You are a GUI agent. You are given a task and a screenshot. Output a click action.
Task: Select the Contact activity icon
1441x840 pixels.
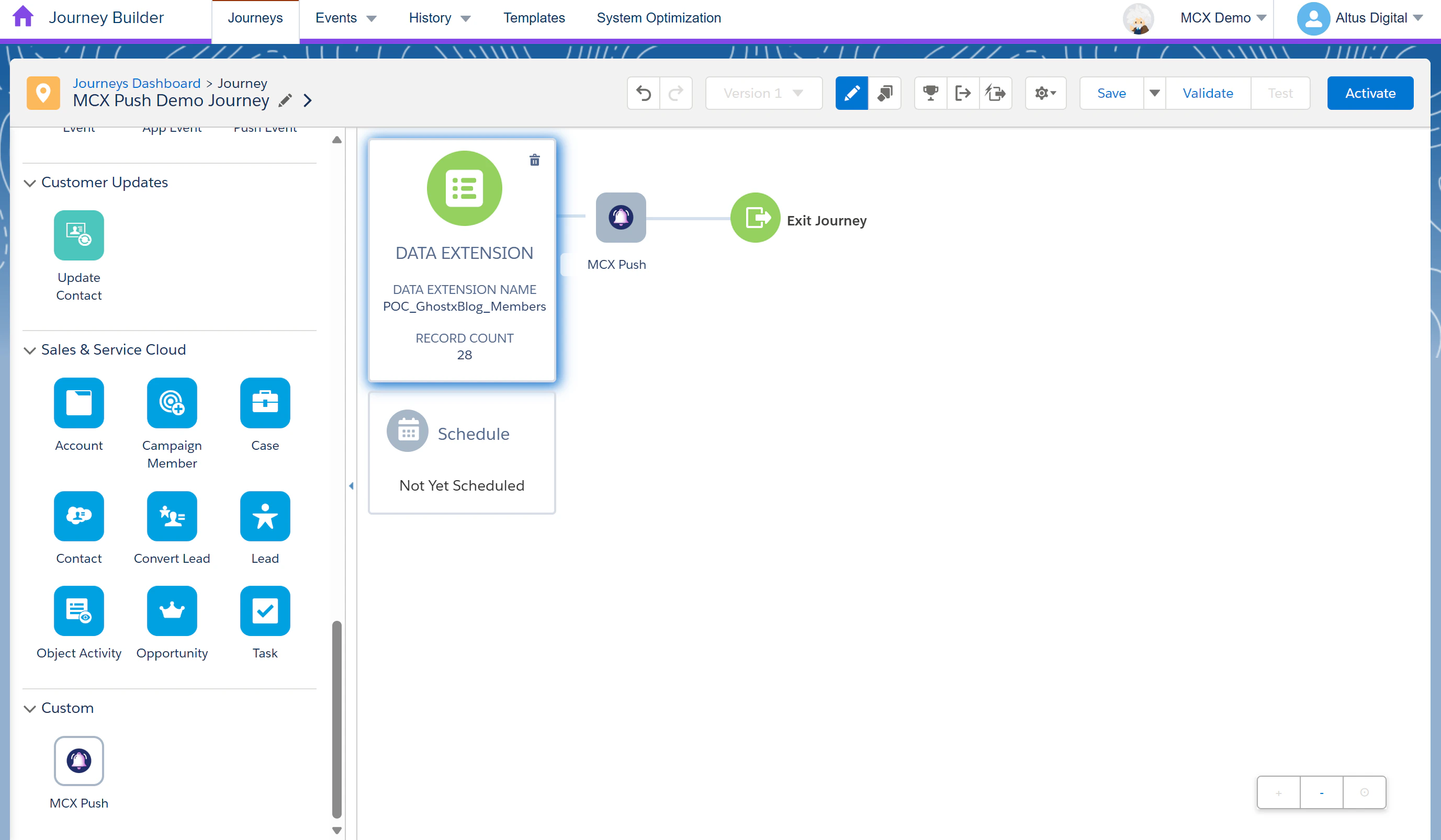pyautogui.click(x=79, y=516)
